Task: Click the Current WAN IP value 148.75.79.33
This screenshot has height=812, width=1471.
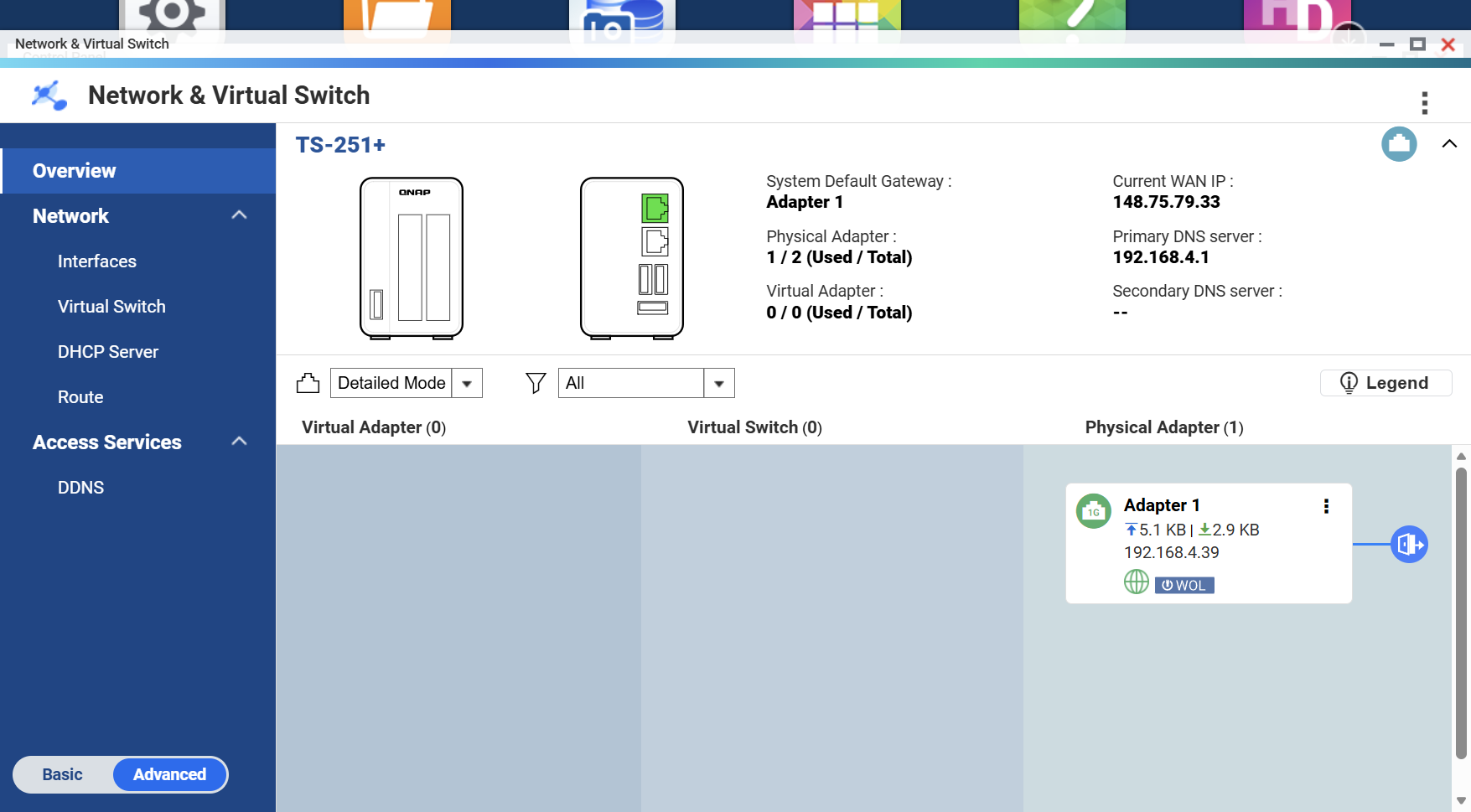Action: [1166, 202]
